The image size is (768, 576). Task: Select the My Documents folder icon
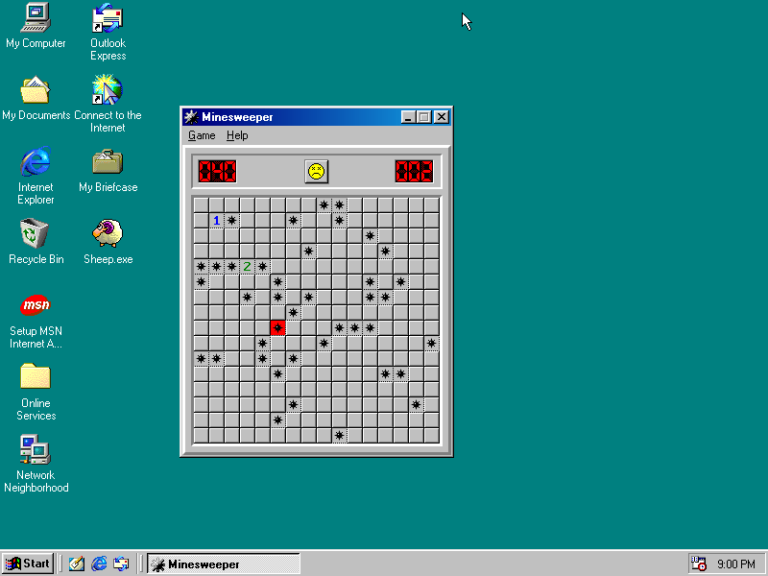click(x=36, y=98)
